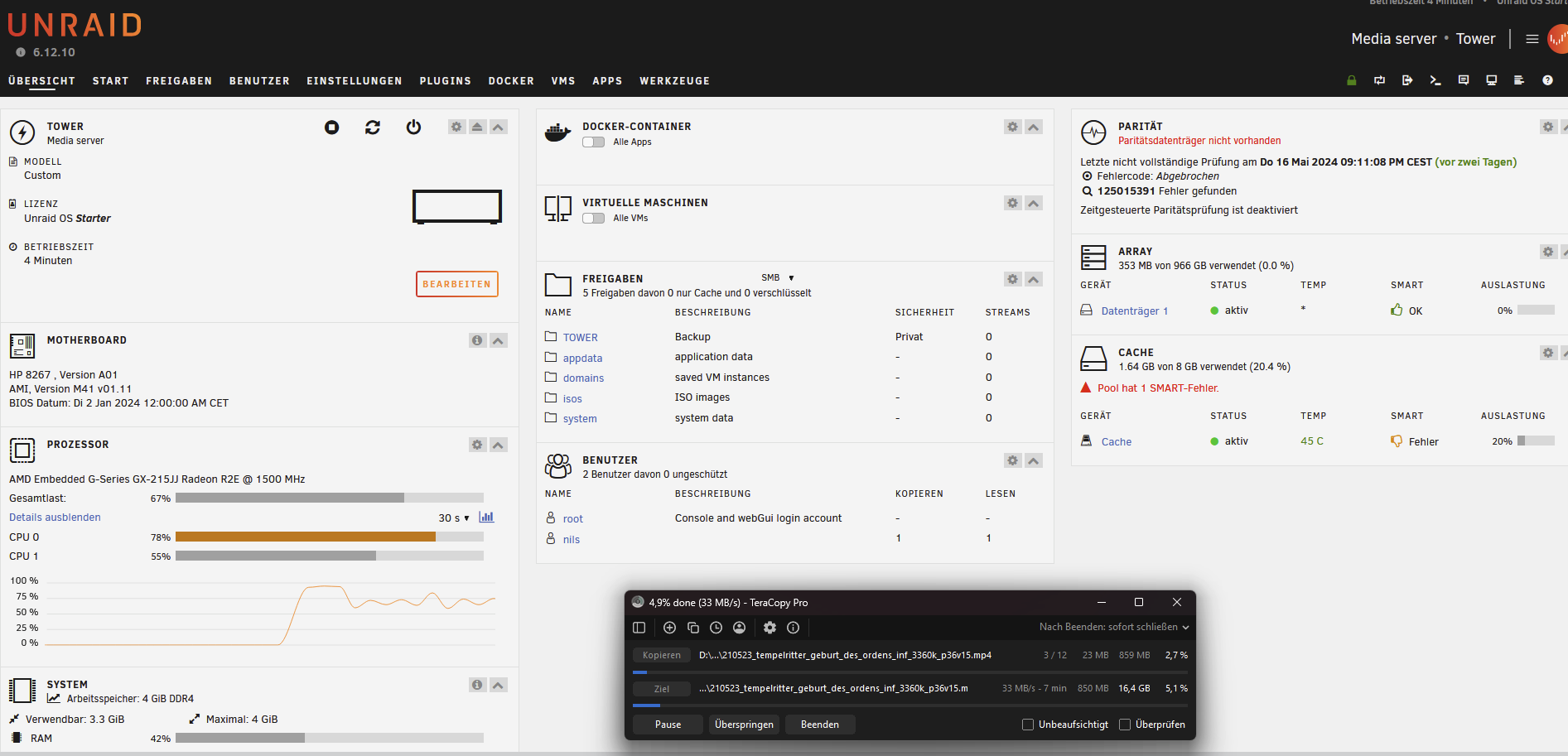This screenshot has width=1568, height=756.
Task: Click the green lock icon in header
Action: click(x=1352, y=80)
